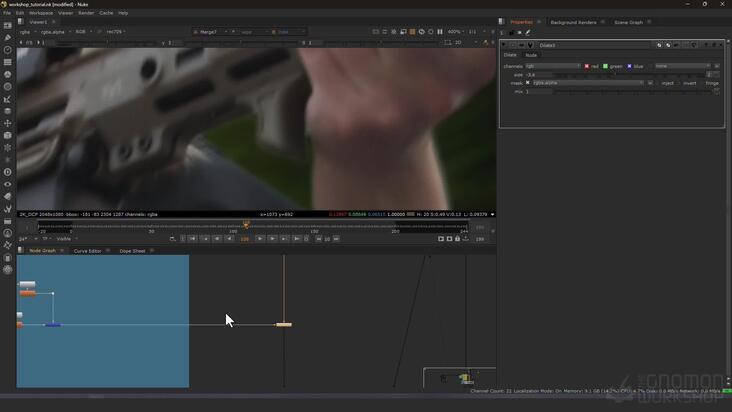Switch to the Curve Editor tab

[x=87, y=251]
